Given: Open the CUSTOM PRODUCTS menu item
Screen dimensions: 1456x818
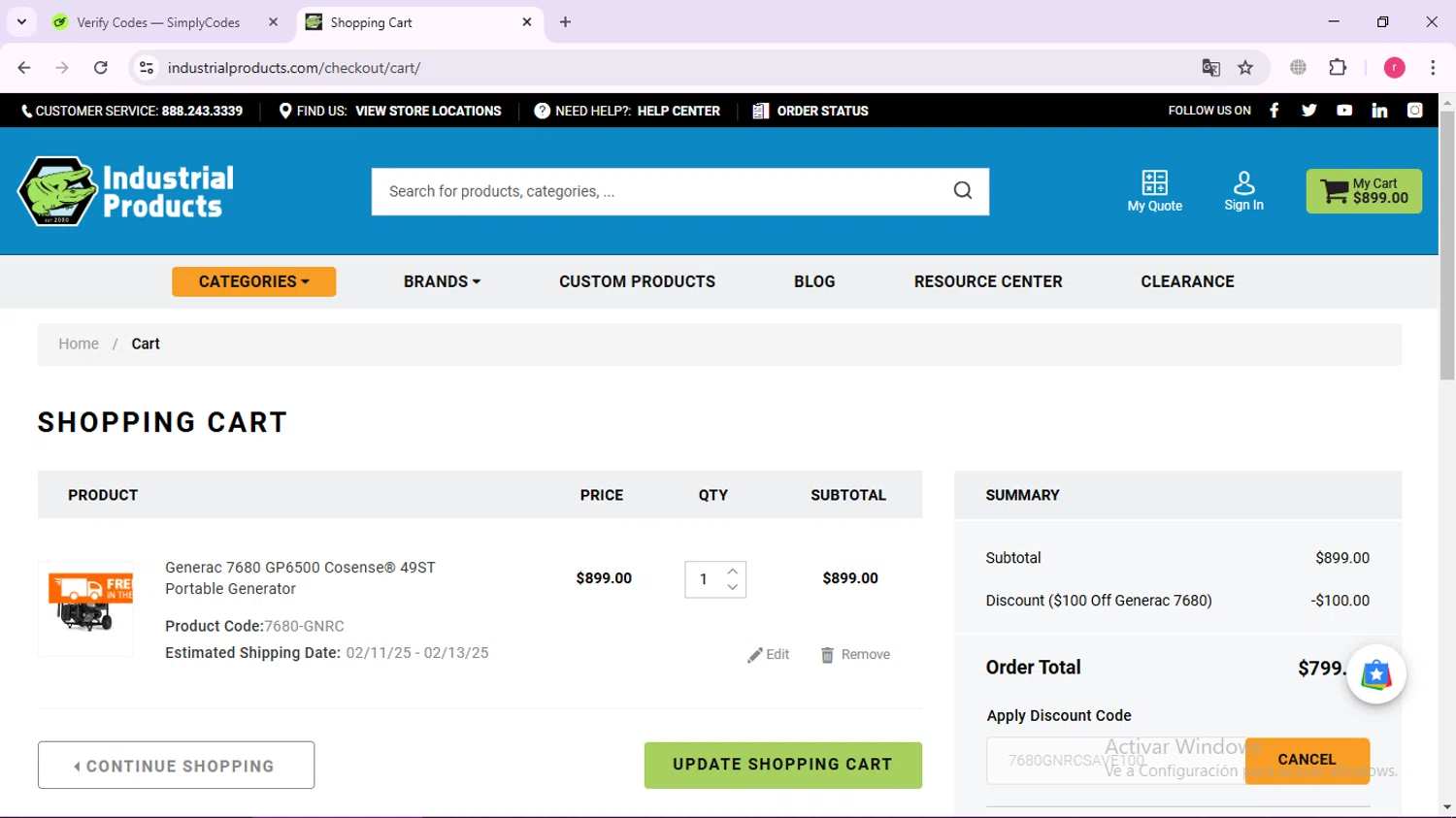Looking at the screenshot, I should point(637,281).
